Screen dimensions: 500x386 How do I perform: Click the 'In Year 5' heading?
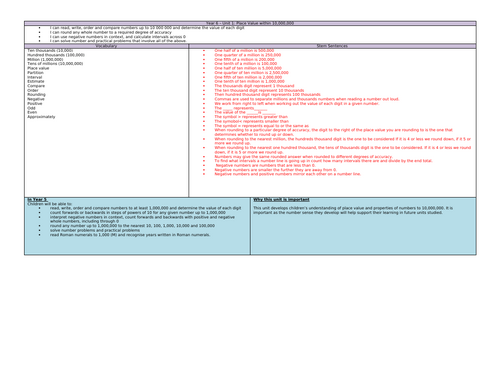point(37,200)
